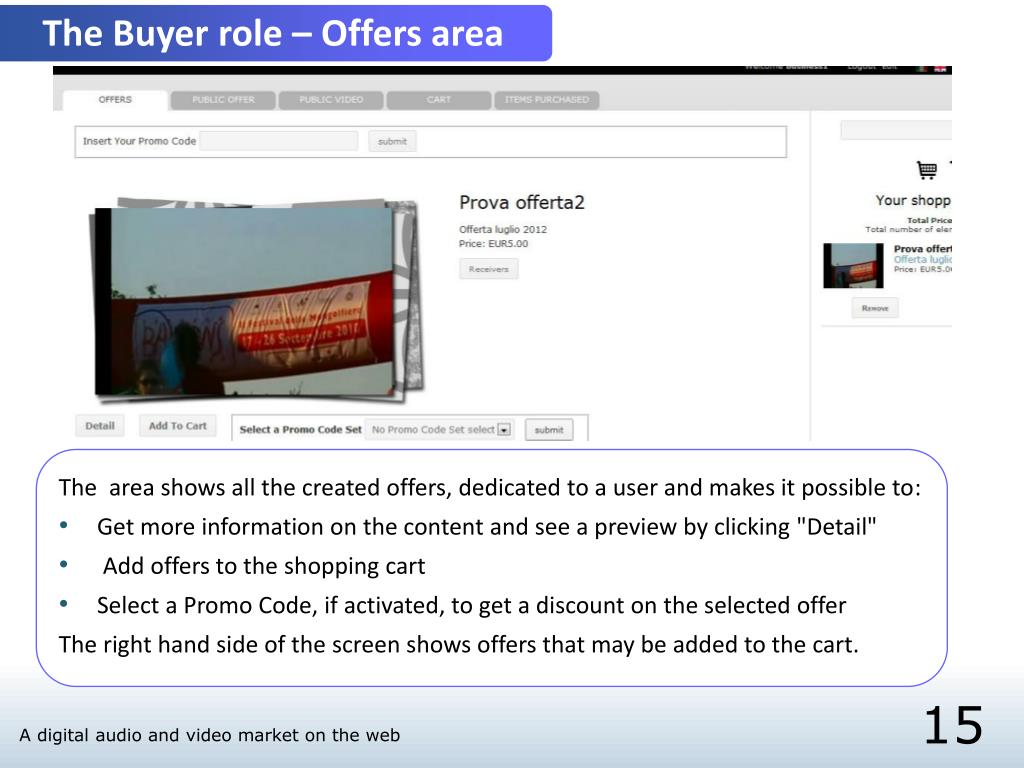Click the 'Select a Promo Code Set' label

pyautogui.click(x=300, y=430)
